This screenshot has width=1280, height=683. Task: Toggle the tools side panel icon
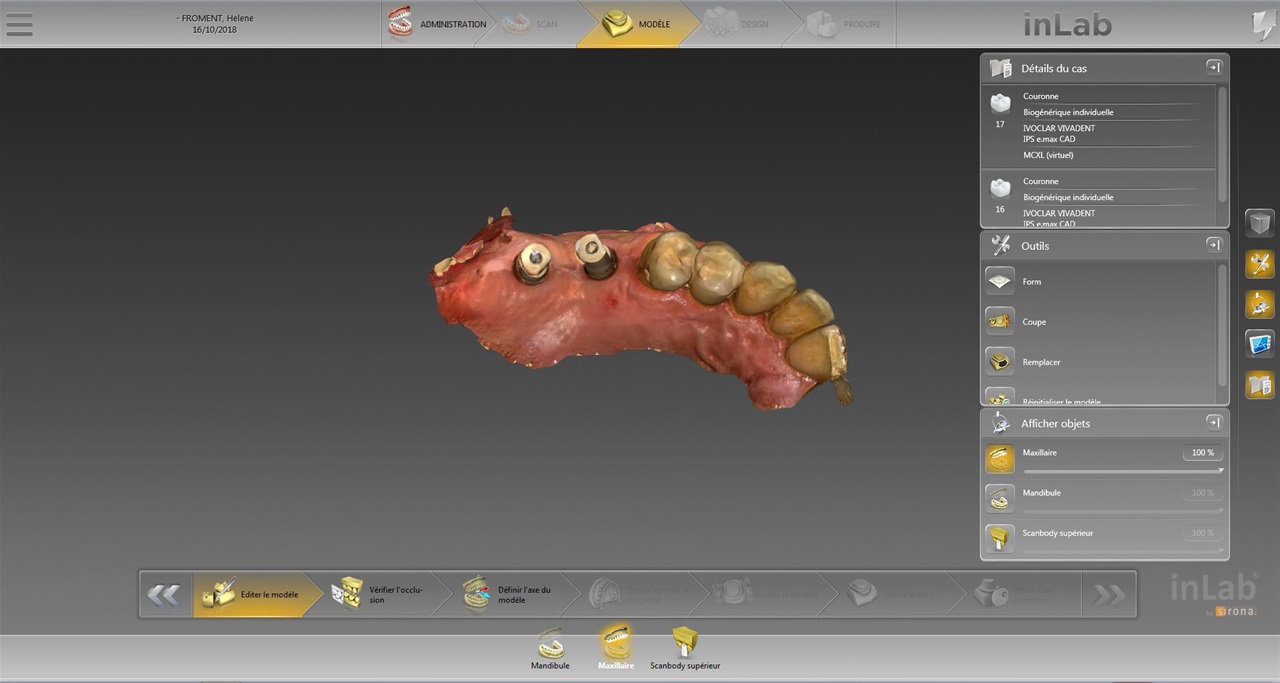pyautogui.click(x=1260, y=264)
